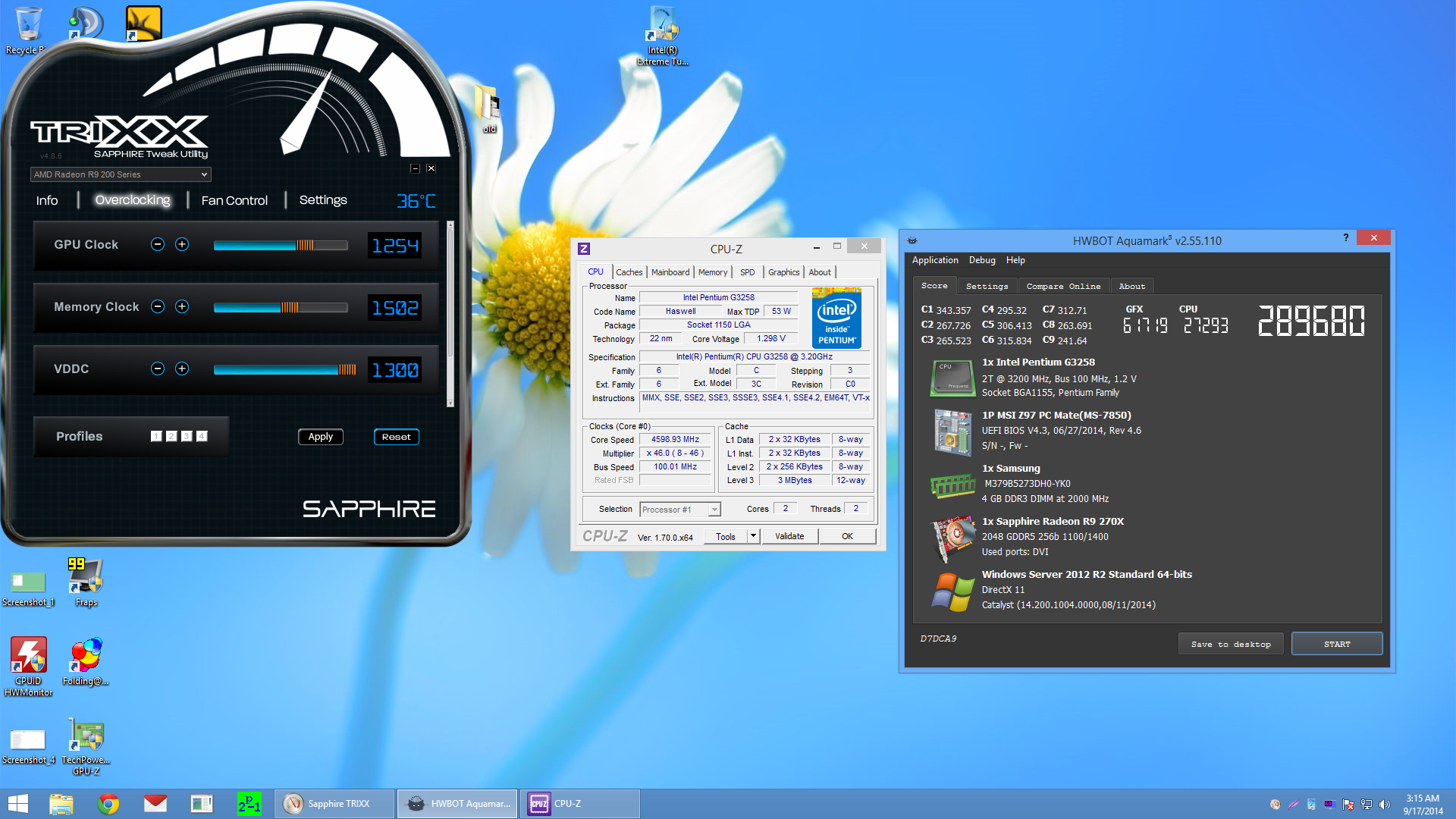Viewport: 1456px width, 819px height.
Task: Open the TRIXX Settings tab
Action: 323,200
